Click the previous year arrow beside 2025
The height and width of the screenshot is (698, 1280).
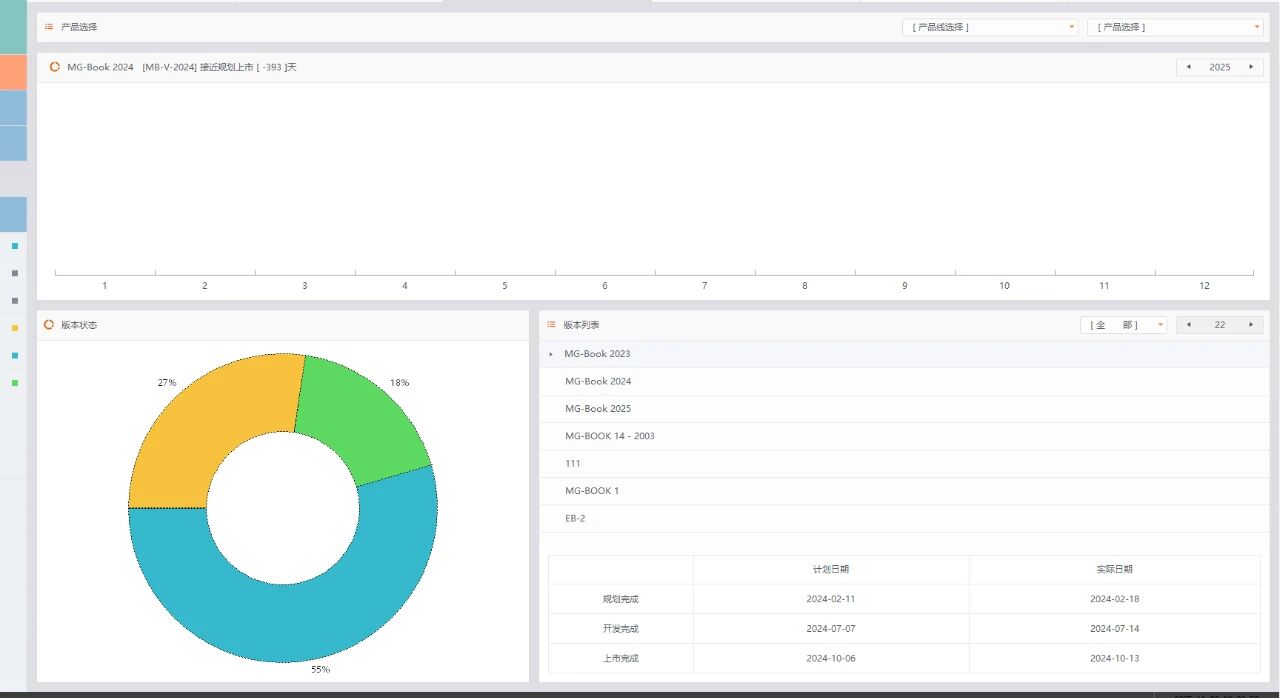click(1188, 67)
